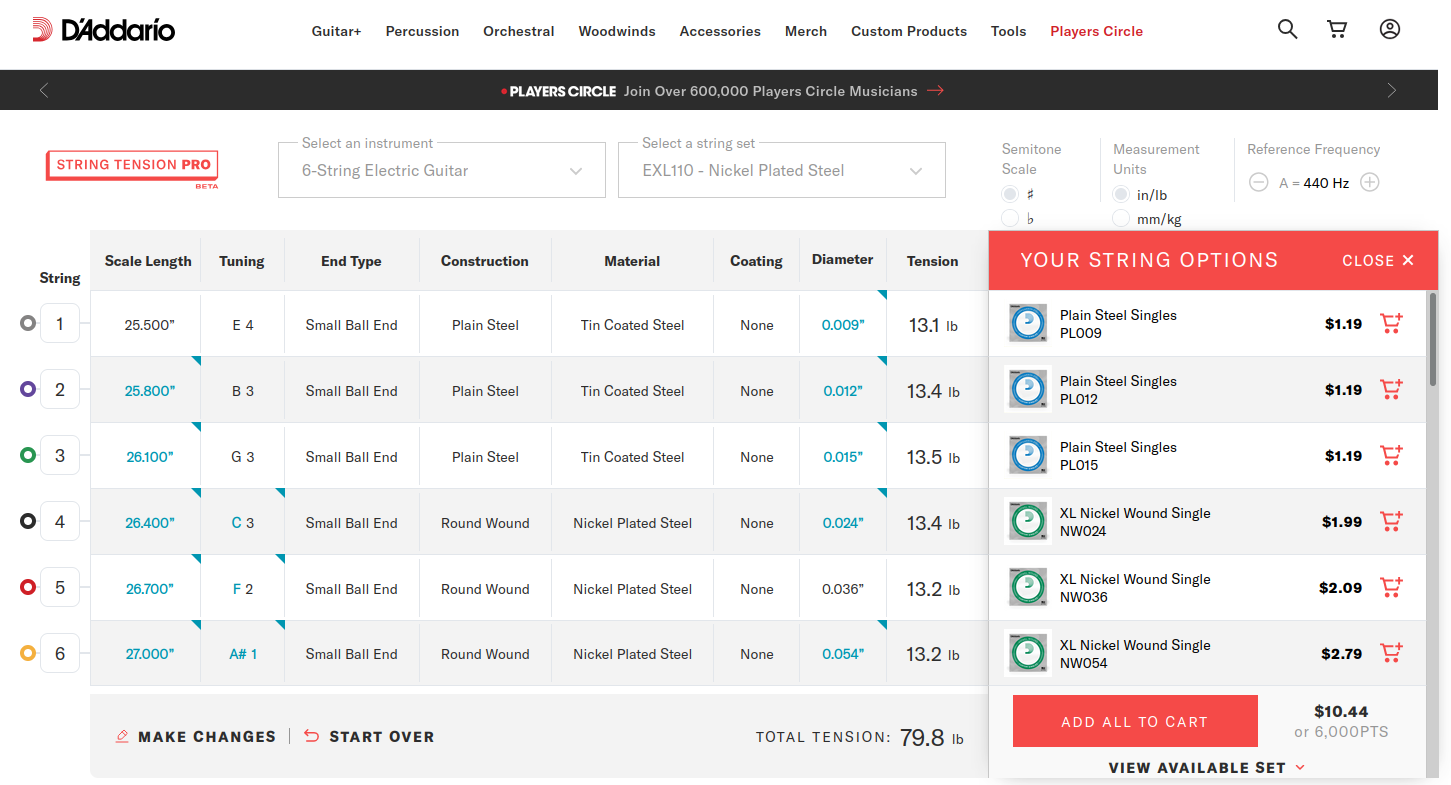Click the string 1 number box
Viewport: 1451px width, 785px height.
(60, 323)
